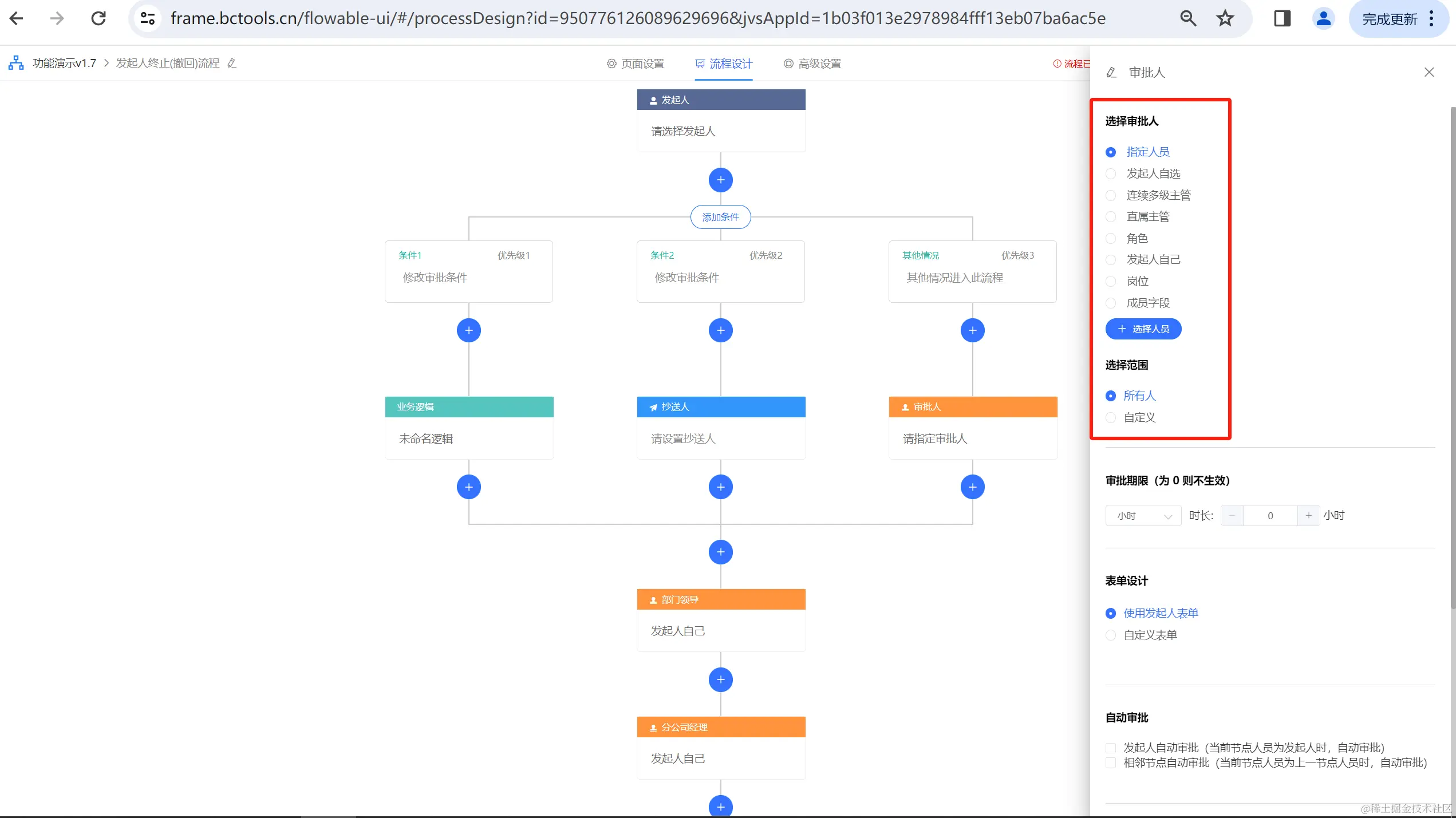The width and height of the screenshot is (1456, 818).
Task: Select the 发起人自选 radio option
Action: pyautogui.click(x=1111, y=173)
